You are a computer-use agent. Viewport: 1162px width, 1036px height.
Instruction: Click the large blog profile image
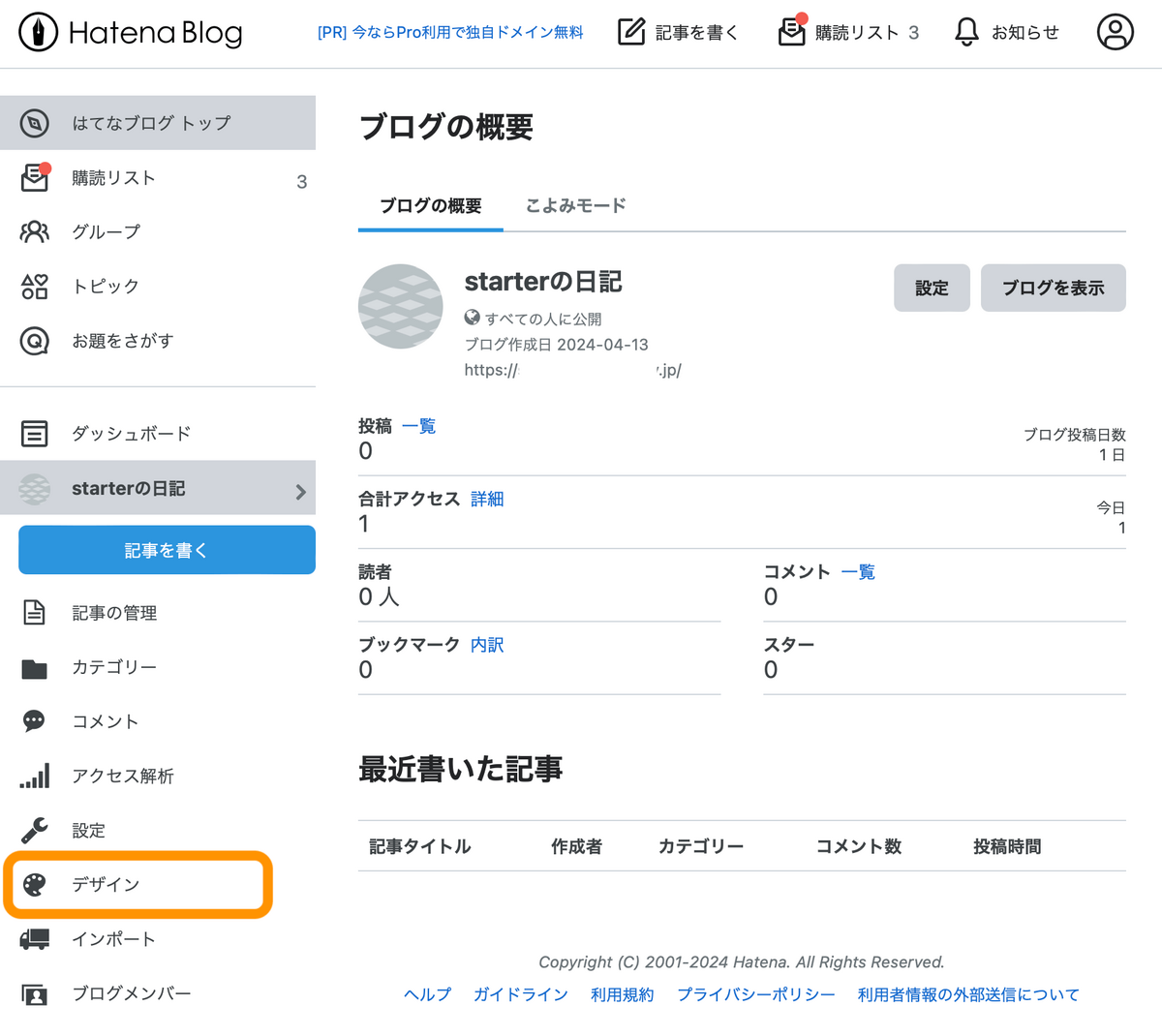click(x=401, y=307)
